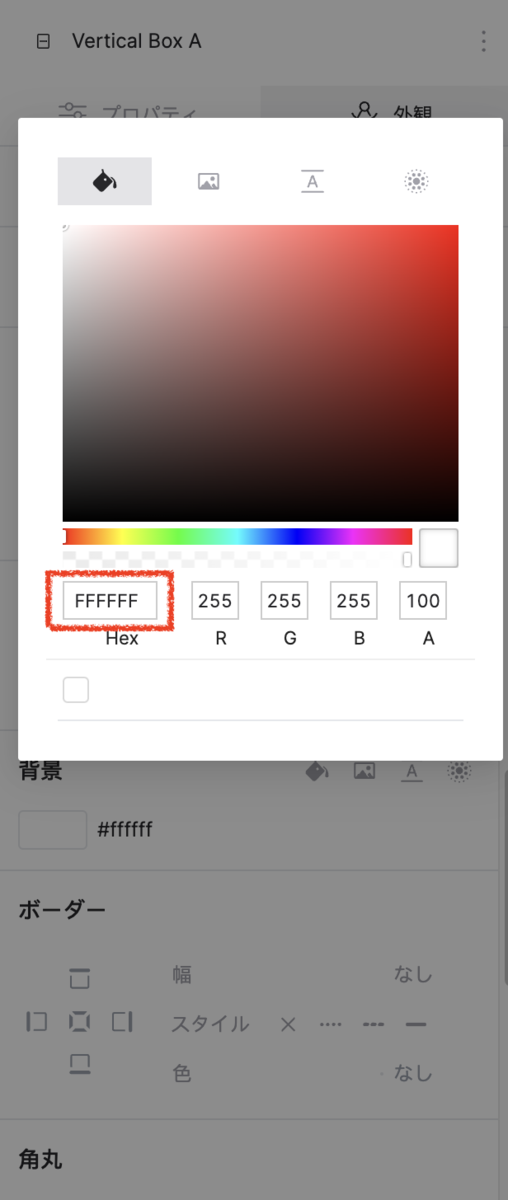Click the alpha A value field
Image resolution: width=508 pixels, height=1200 pixels.
point(423,601)
